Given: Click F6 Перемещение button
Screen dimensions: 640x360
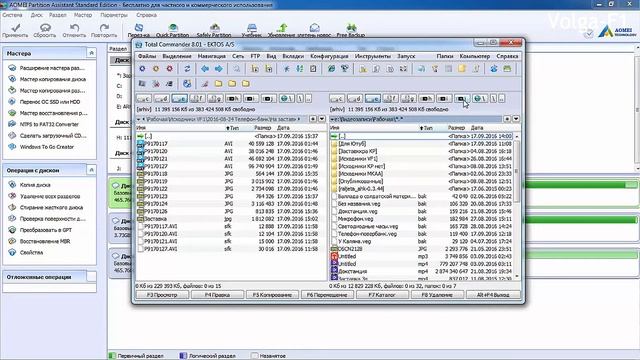Looking at the screenshot, I should click(x=327, y=295).
